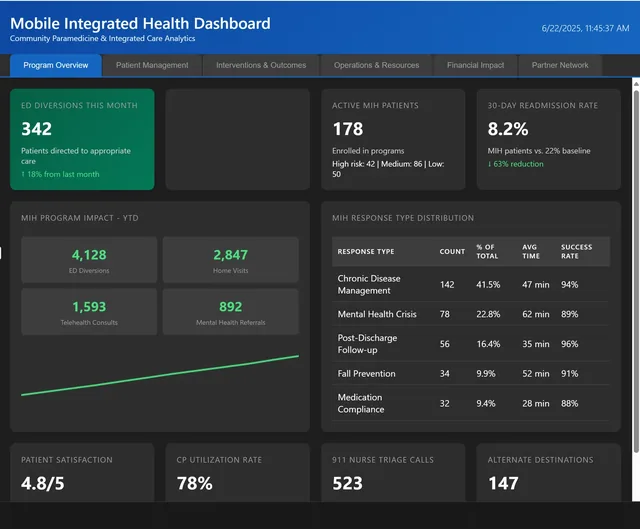Open the Patient Satisfaction 4.8/5 card

click(x=82, y=473)
